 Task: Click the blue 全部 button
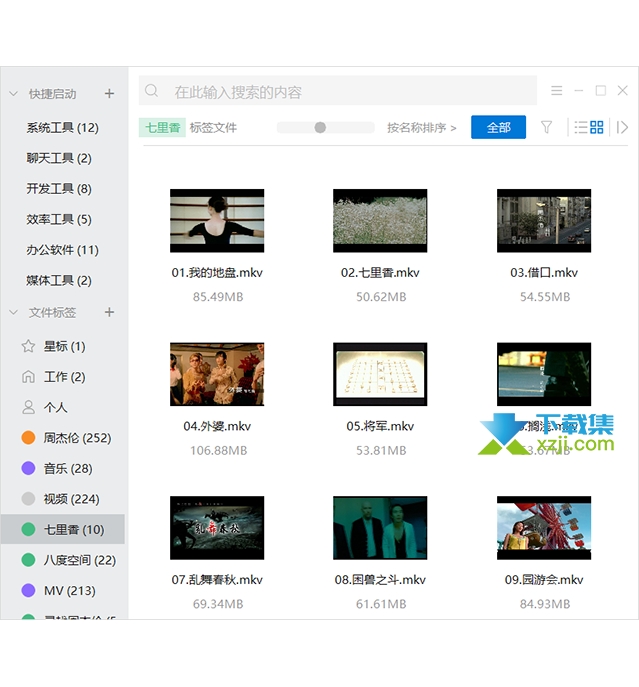(498, 127)
